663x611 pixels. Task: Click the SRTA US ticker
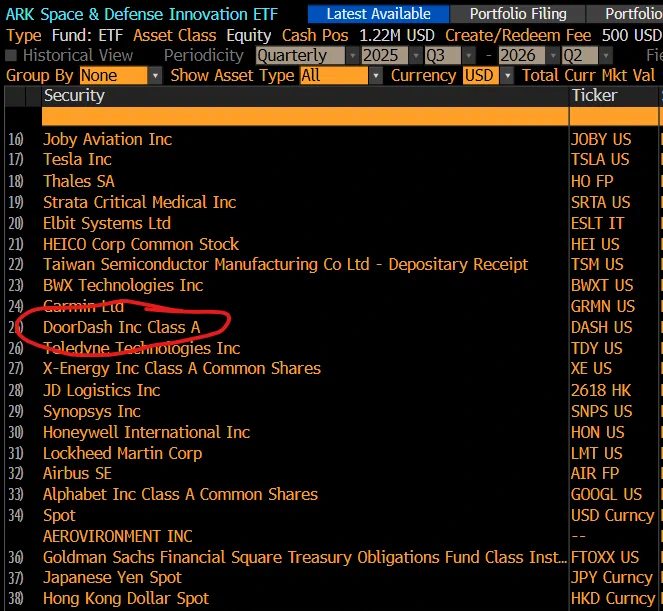(x=600, y=202)
